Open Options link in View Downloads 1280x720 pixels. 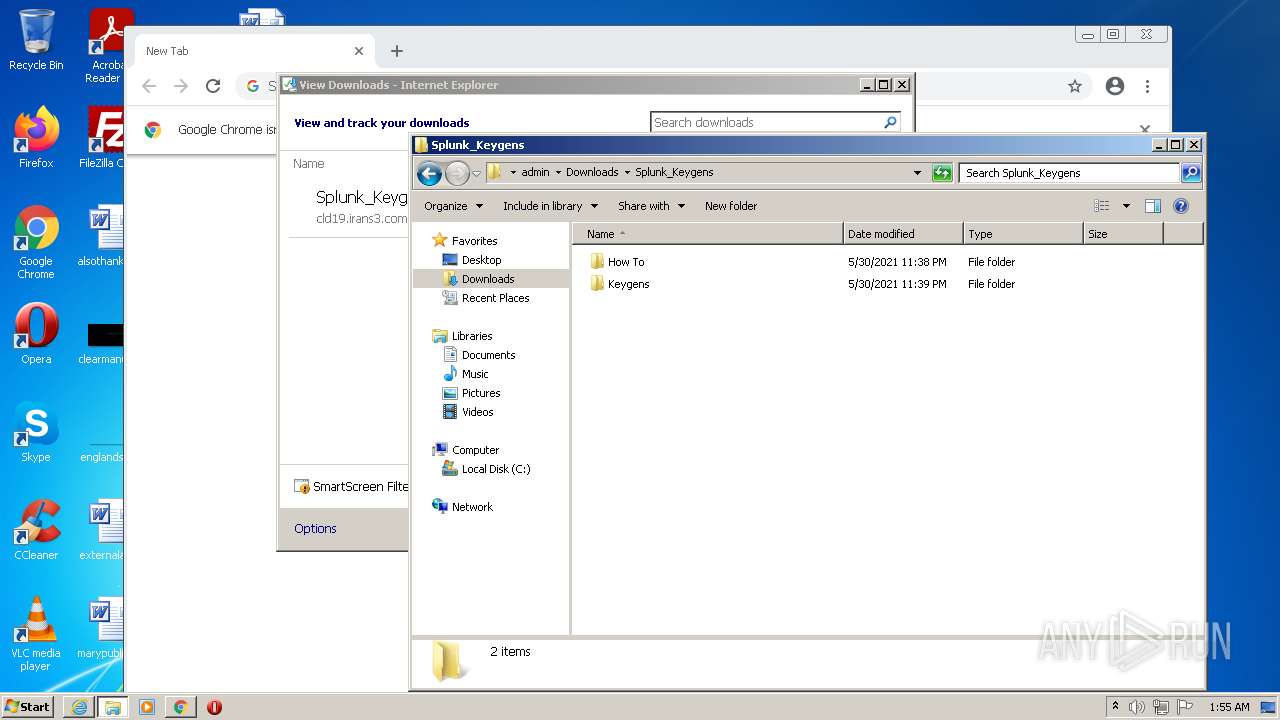pyautogui.click(x=315, y=528)
